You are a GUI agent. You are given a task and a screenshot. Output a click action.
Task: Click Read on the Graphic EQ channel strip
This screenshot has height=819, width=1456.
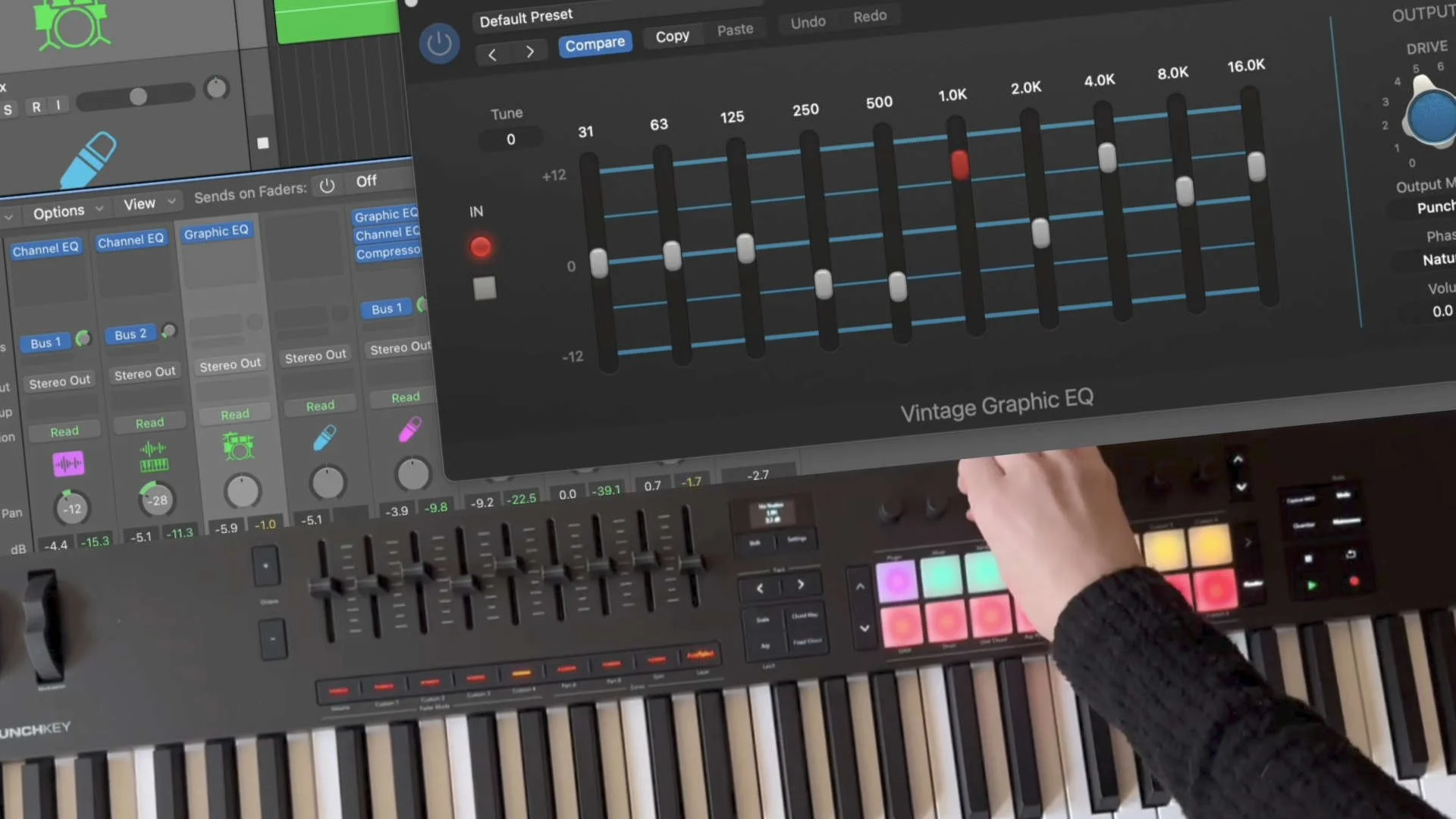pos(234,413)
